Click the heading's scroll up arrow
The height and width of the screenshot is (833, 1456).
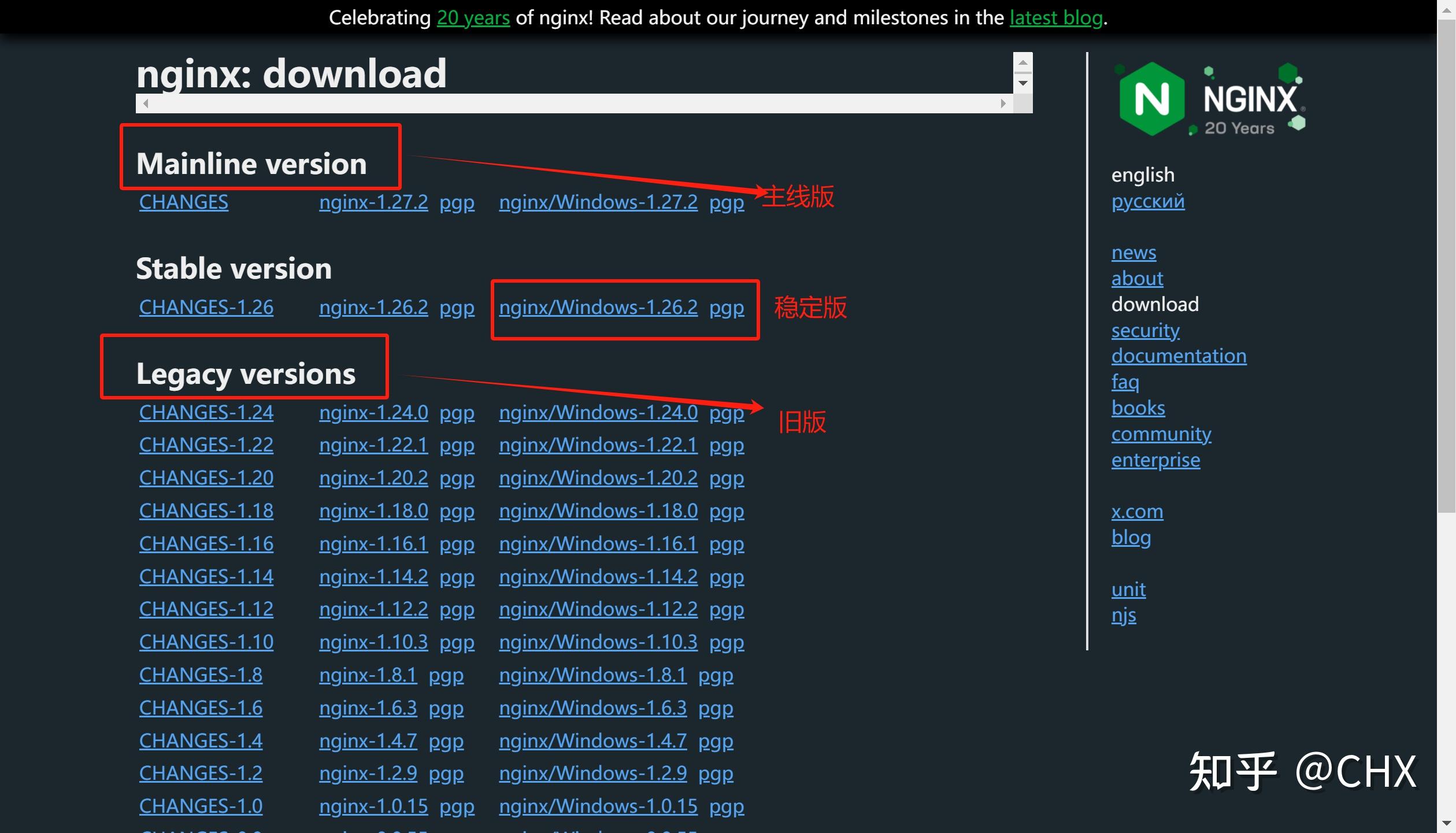1022,62
